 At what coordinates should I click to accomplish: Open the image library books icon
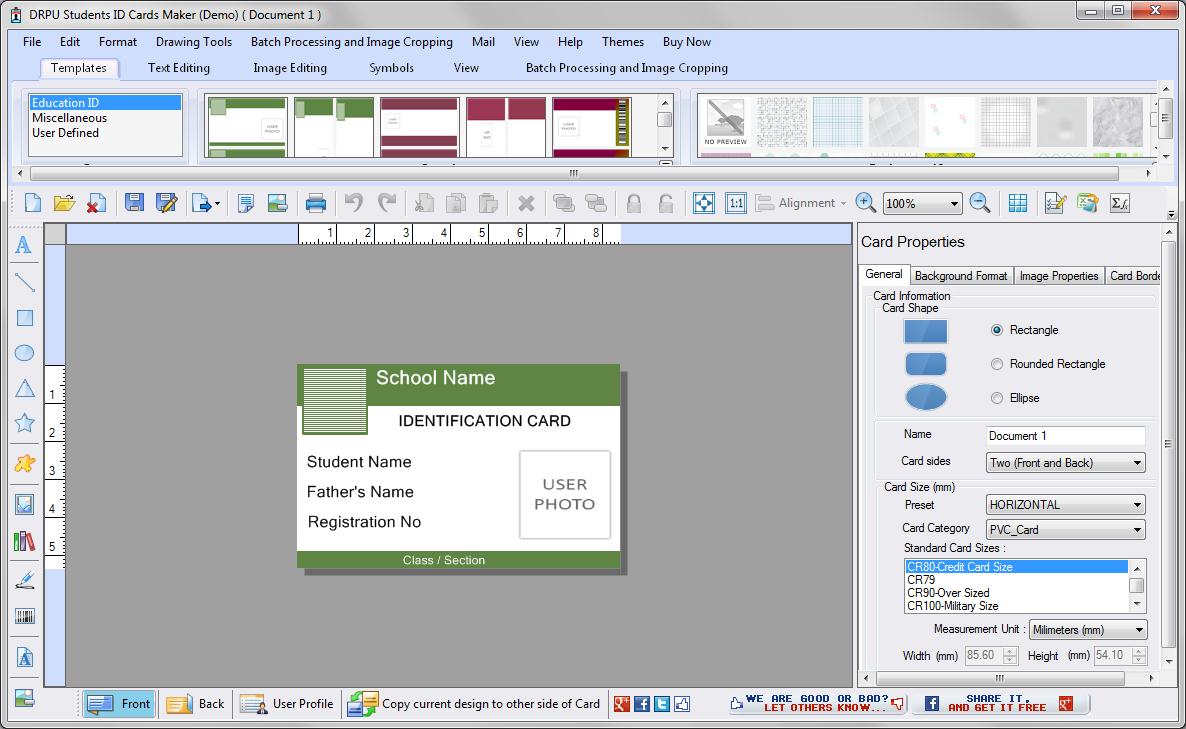click(x=24, y=541)
